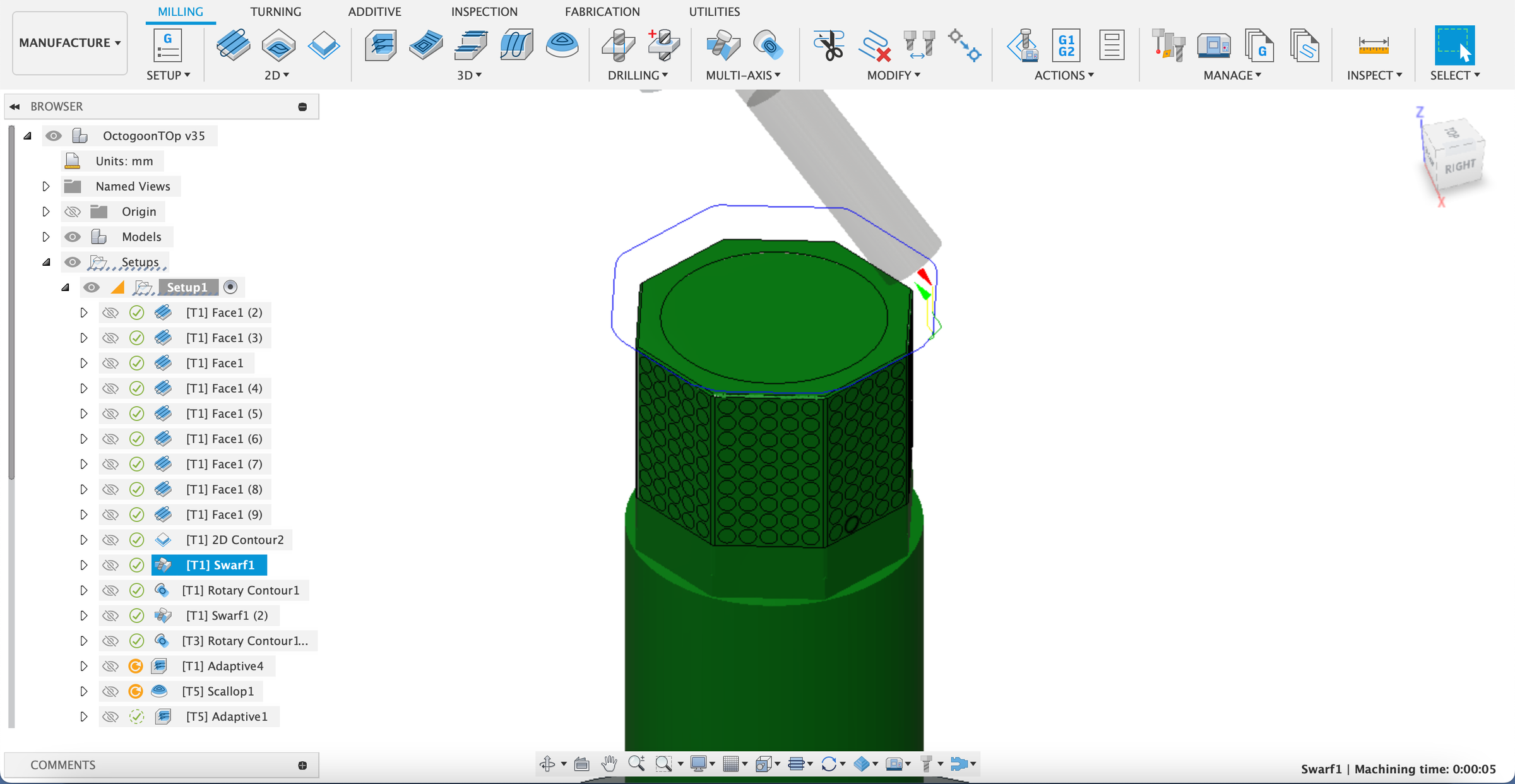
Task: Select the 2D Face milling tool
Action: pos(234,44)
